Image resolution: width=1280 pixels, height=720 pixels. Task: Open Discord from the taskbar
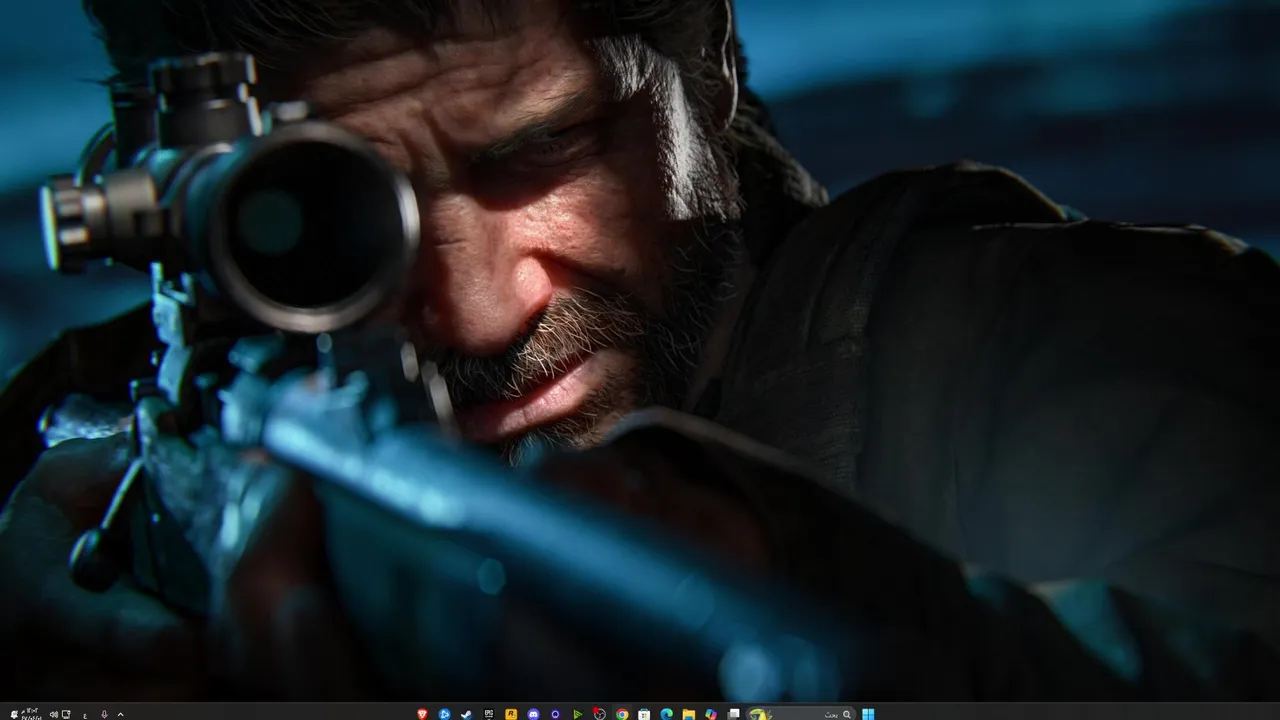pos(533,714)
